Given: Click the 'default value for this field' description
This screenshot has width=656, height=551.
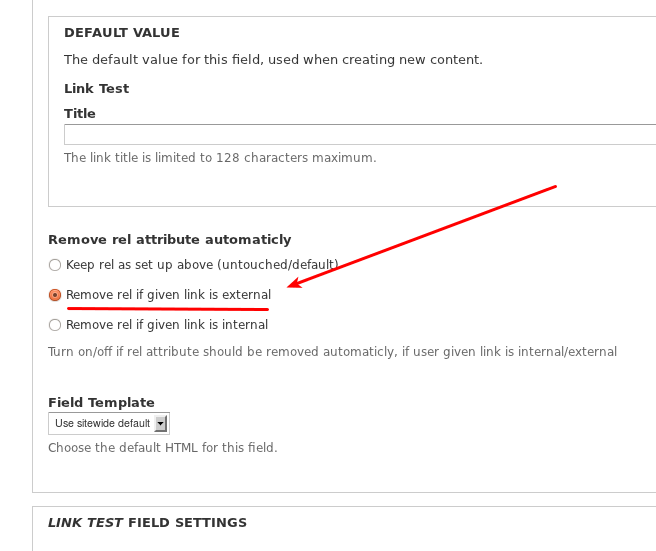Looking at the screenshot, I should click(x=273, y=60).
